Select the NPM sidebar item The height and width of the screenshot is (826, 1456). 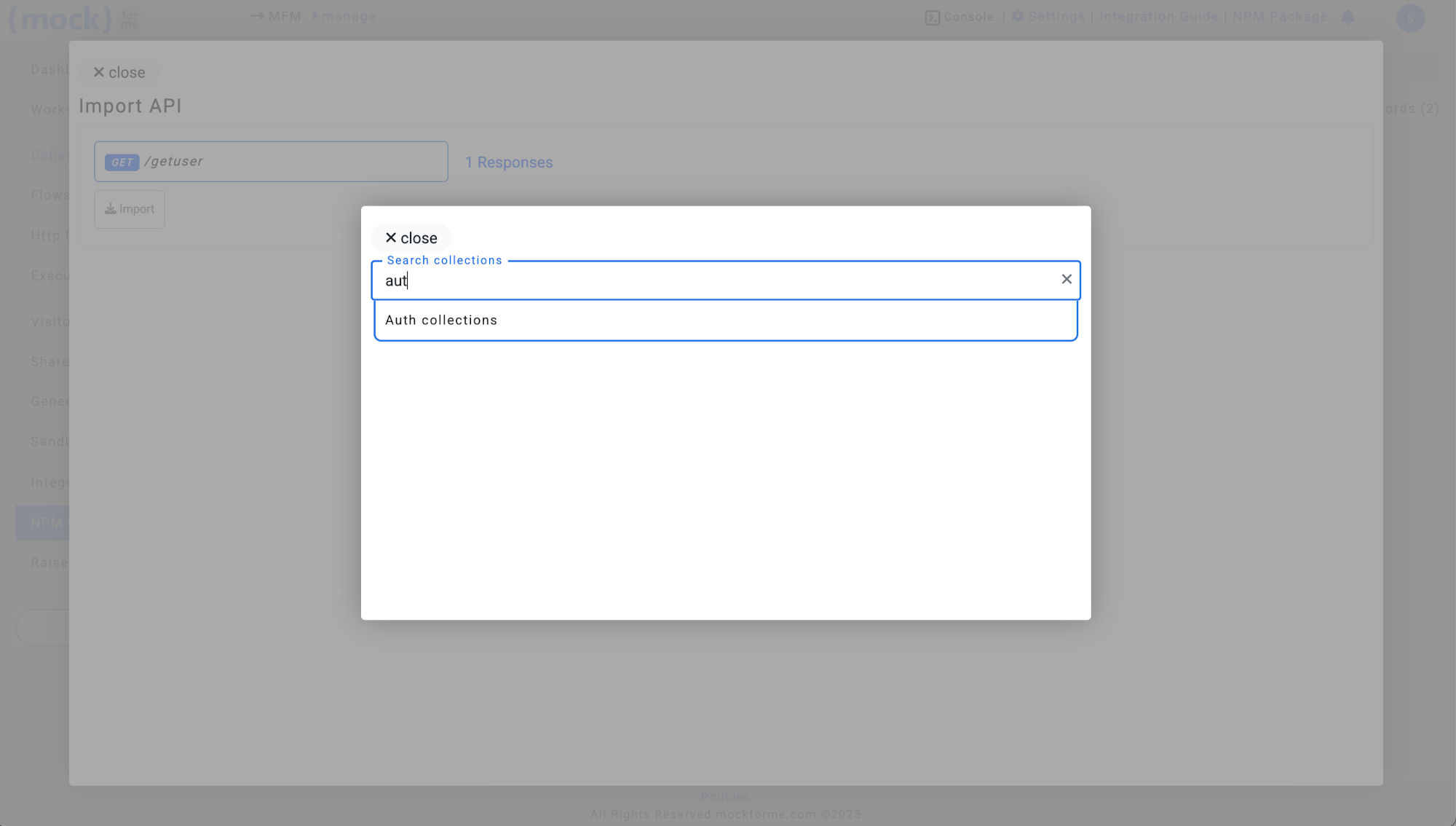coord(42,522)
